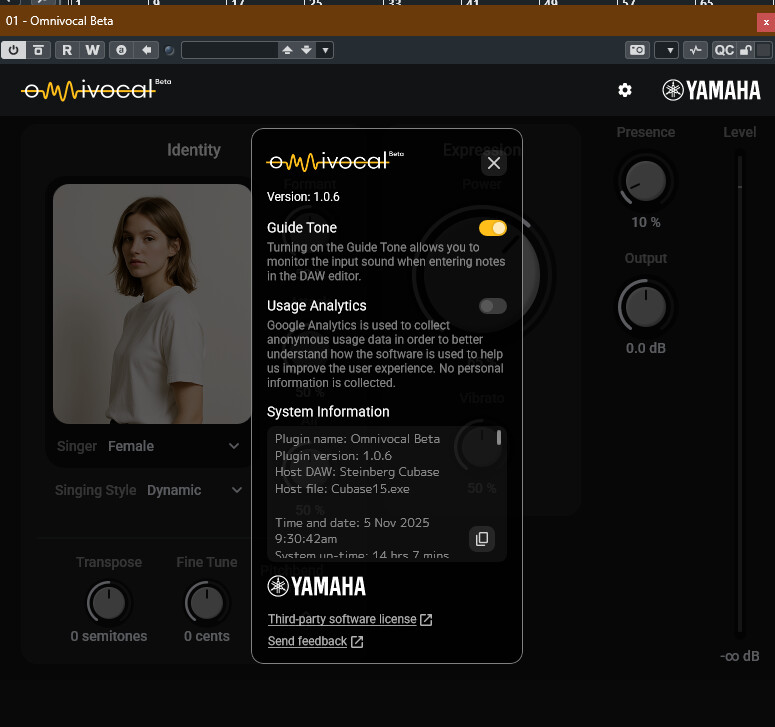
Task: Open the QC quick controls button
Action: (x=723, y=50)
